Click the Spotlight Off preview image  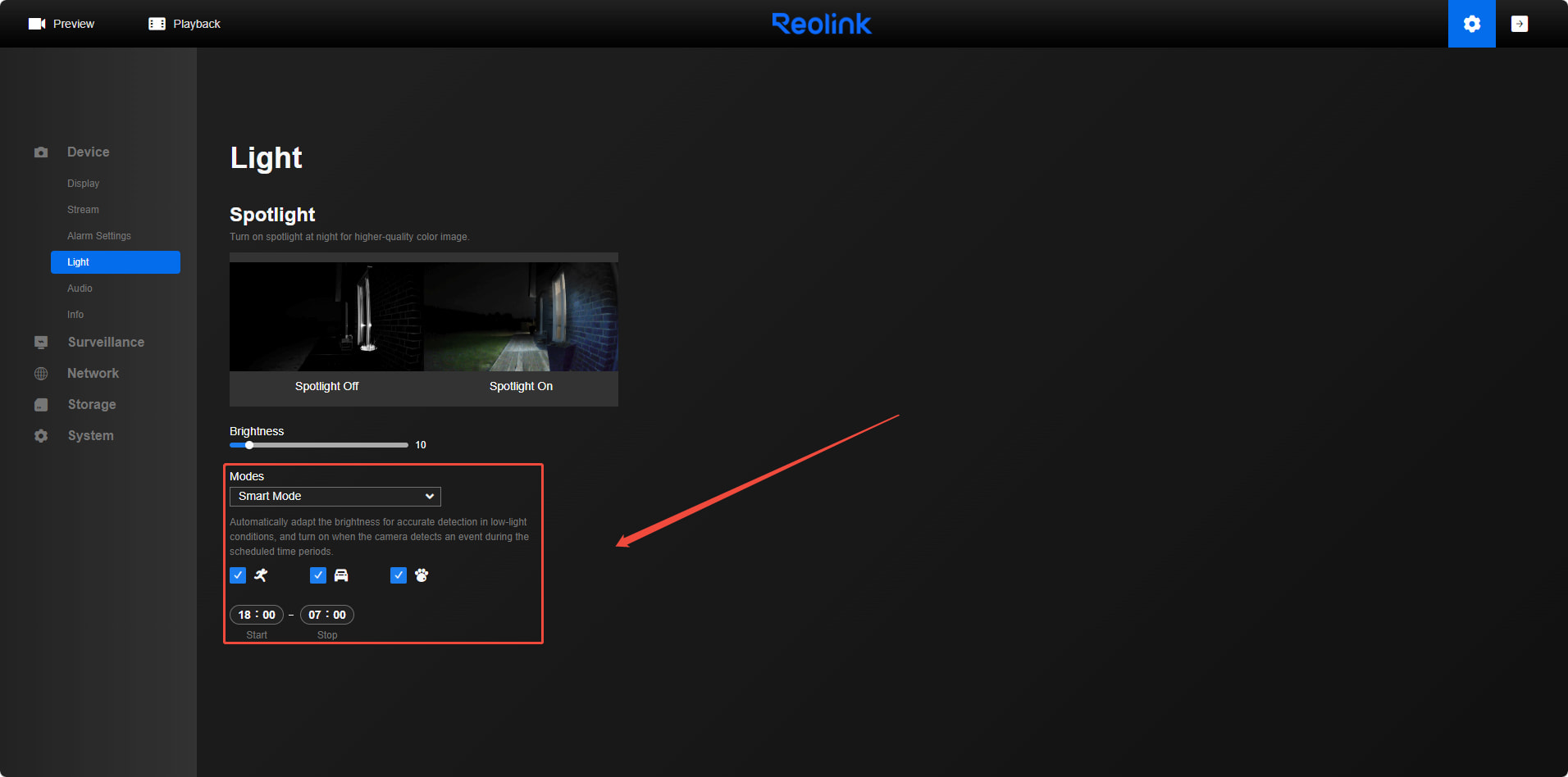pyautogui.click(x=326, y=316)
